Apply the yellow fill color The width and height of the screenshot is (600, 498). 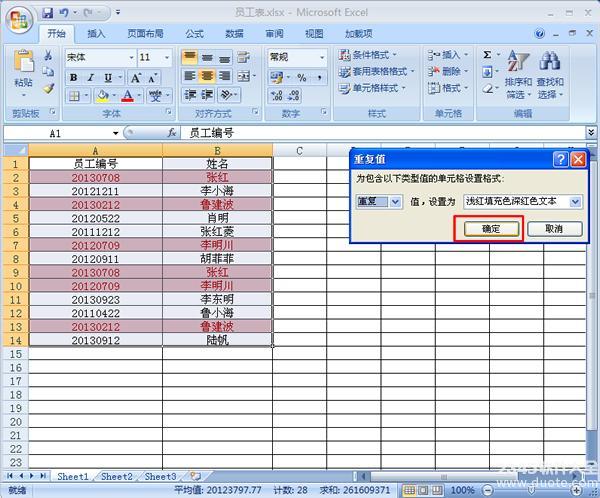click(x=103, y=96)
